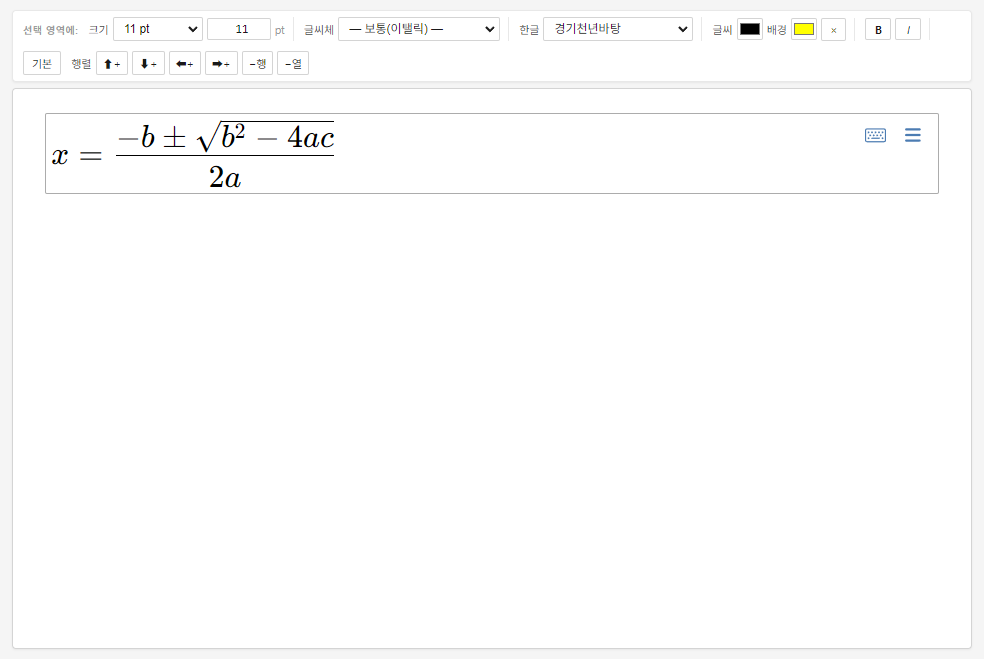This screenshot has width=984, height=659.
Task: Toggle bold with the B button
Action: tap(878, 29)
